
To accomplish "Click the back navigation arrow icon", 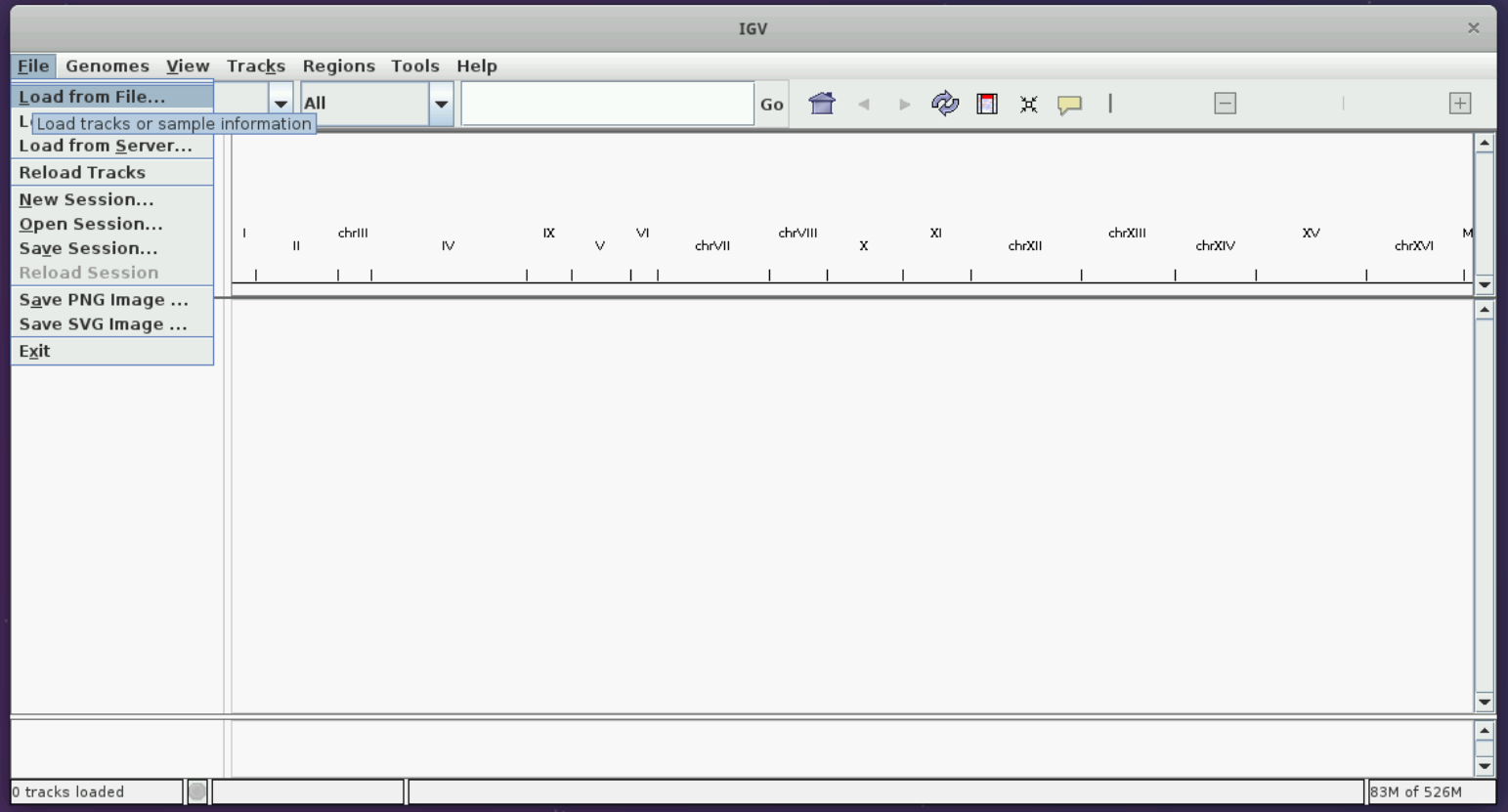I will pos(864,104).
